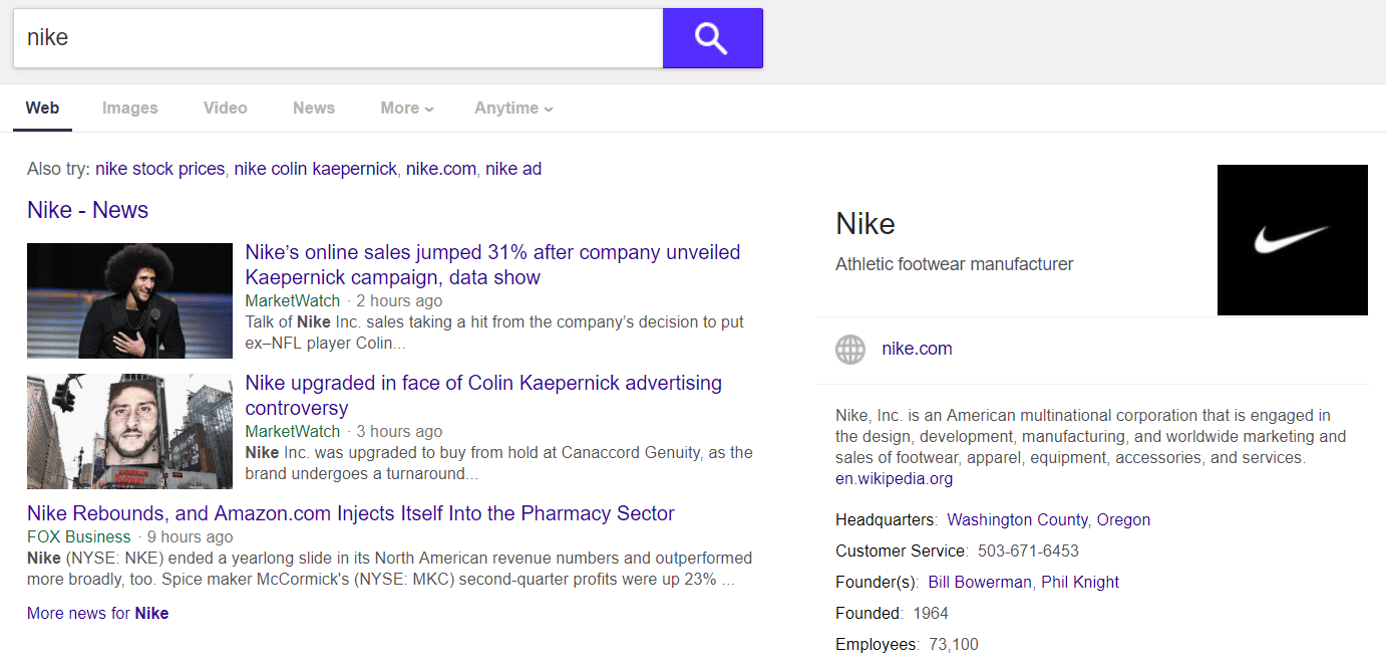Click the Nike swoosh logo image

1291,240
